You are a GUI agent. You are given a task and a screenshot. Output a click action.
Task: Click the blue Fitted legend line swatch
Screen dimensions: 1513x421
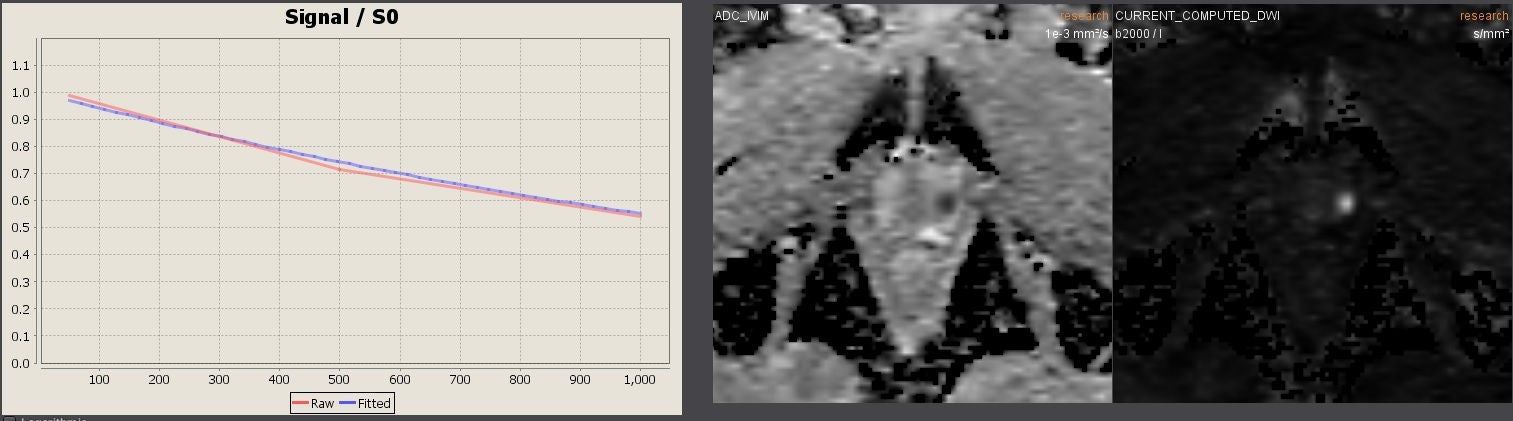[347, 404]
